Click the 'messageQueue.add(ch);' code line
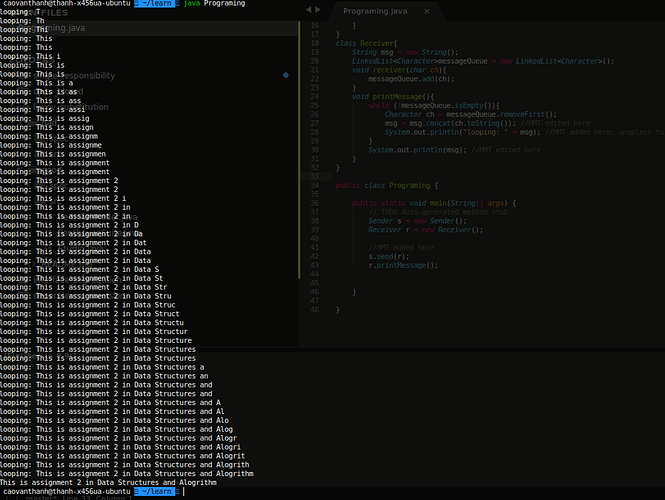 (x=411, y=79)
